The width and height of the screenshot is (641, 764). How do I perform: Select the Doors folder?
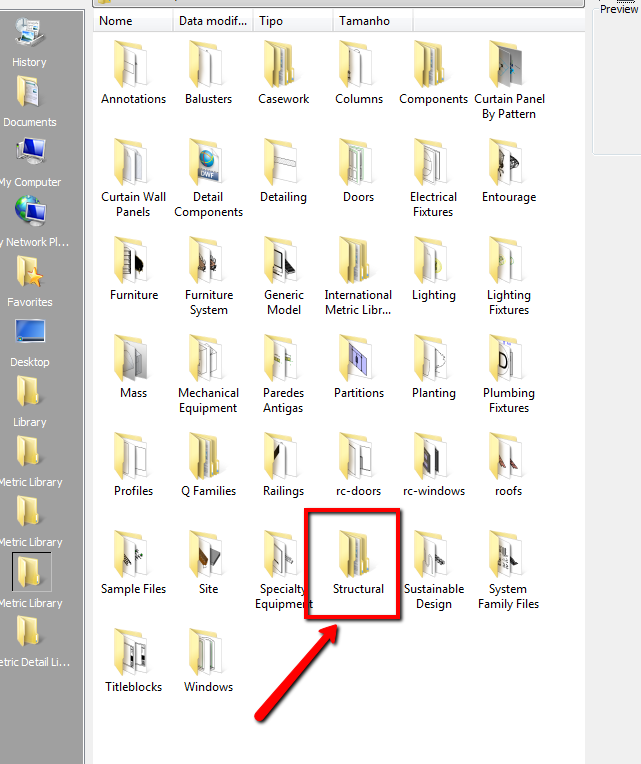pyautogui.click(x=358, y=171)
